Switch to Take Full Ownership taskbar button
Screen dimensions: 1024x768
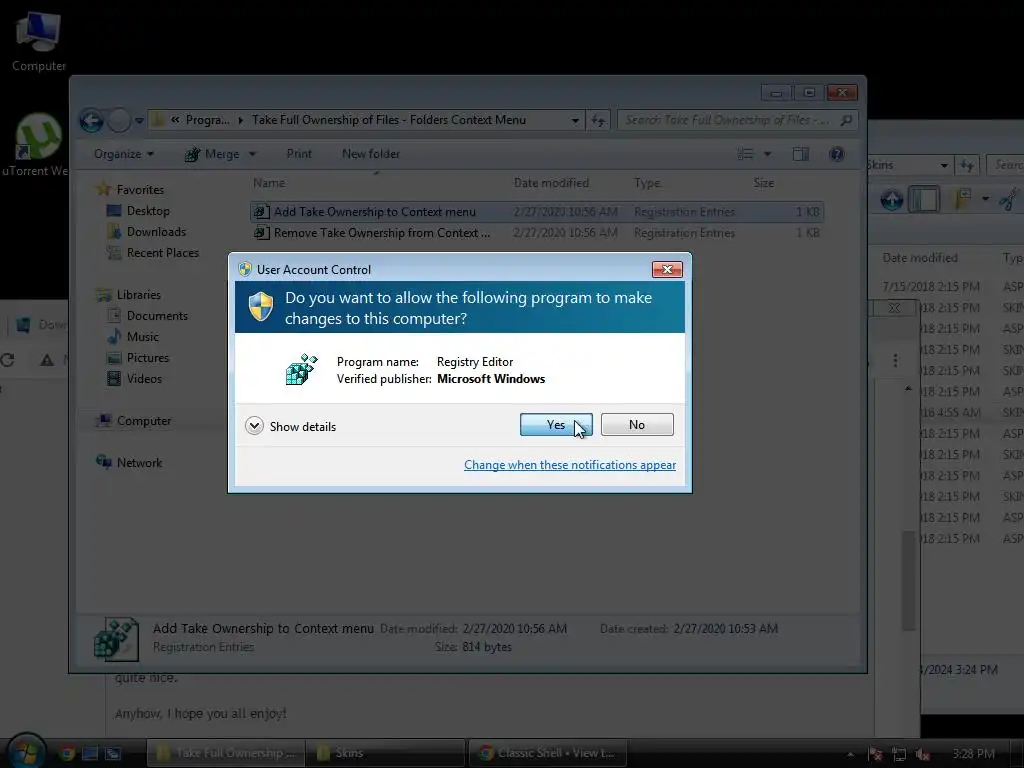tap(225, 753)
